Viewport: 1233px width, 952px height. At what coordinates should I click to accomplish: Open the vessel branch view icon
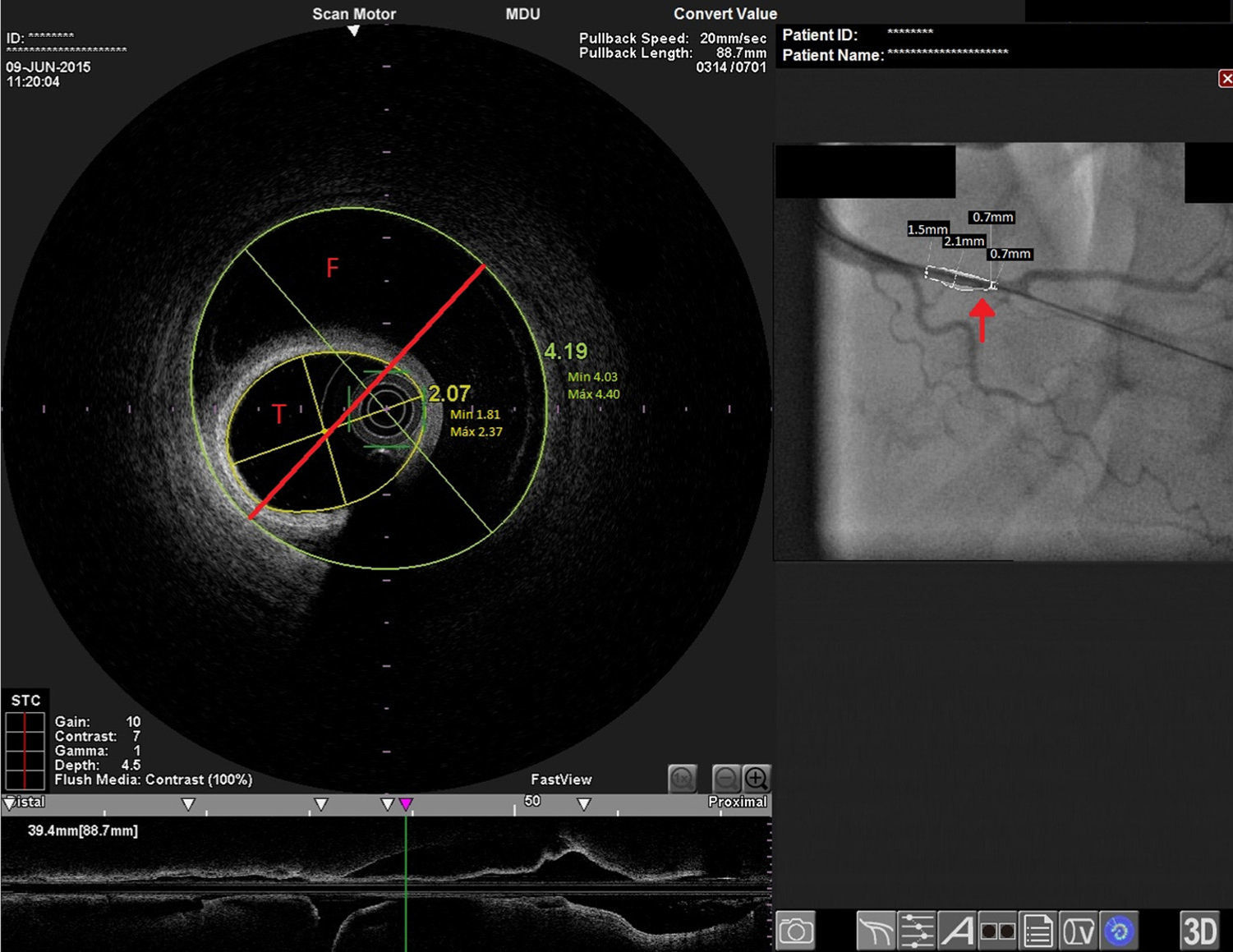(876, 931)
